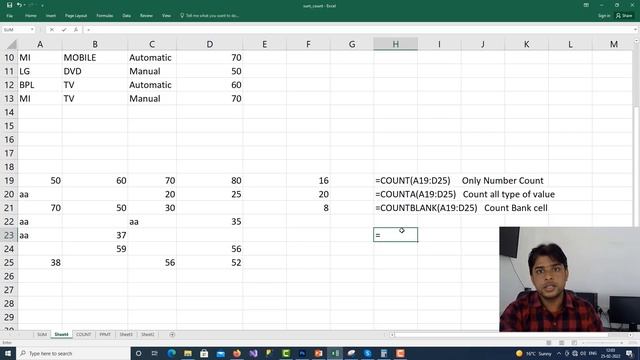Select cell with MOBILE text
The width and height of the screenshot is (640, 360).
pyautogui.click(x=95, y=58)
